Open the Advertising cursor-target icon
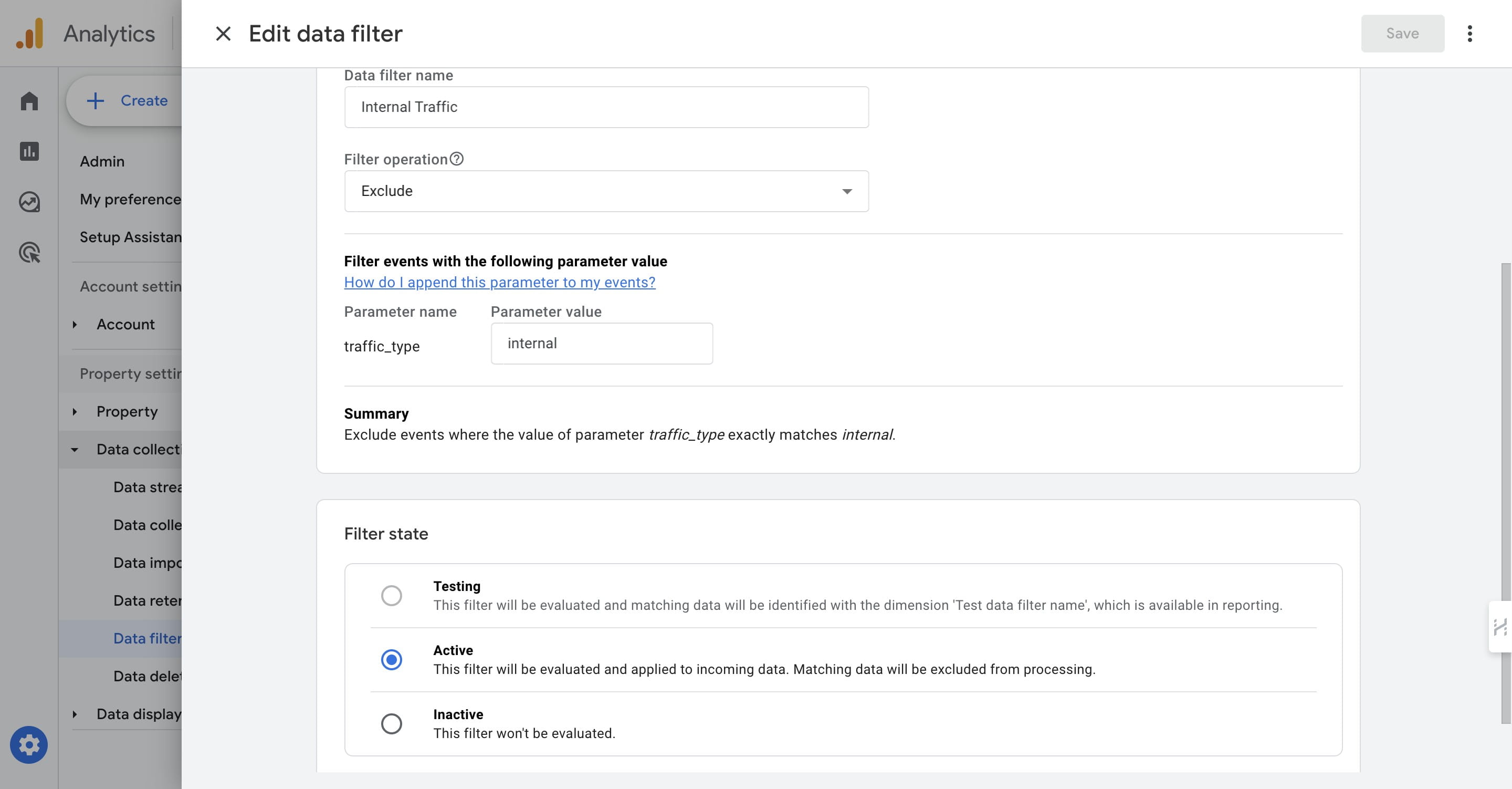The image size is (1512, 789). pyautogui.click(x=29, y=253)
